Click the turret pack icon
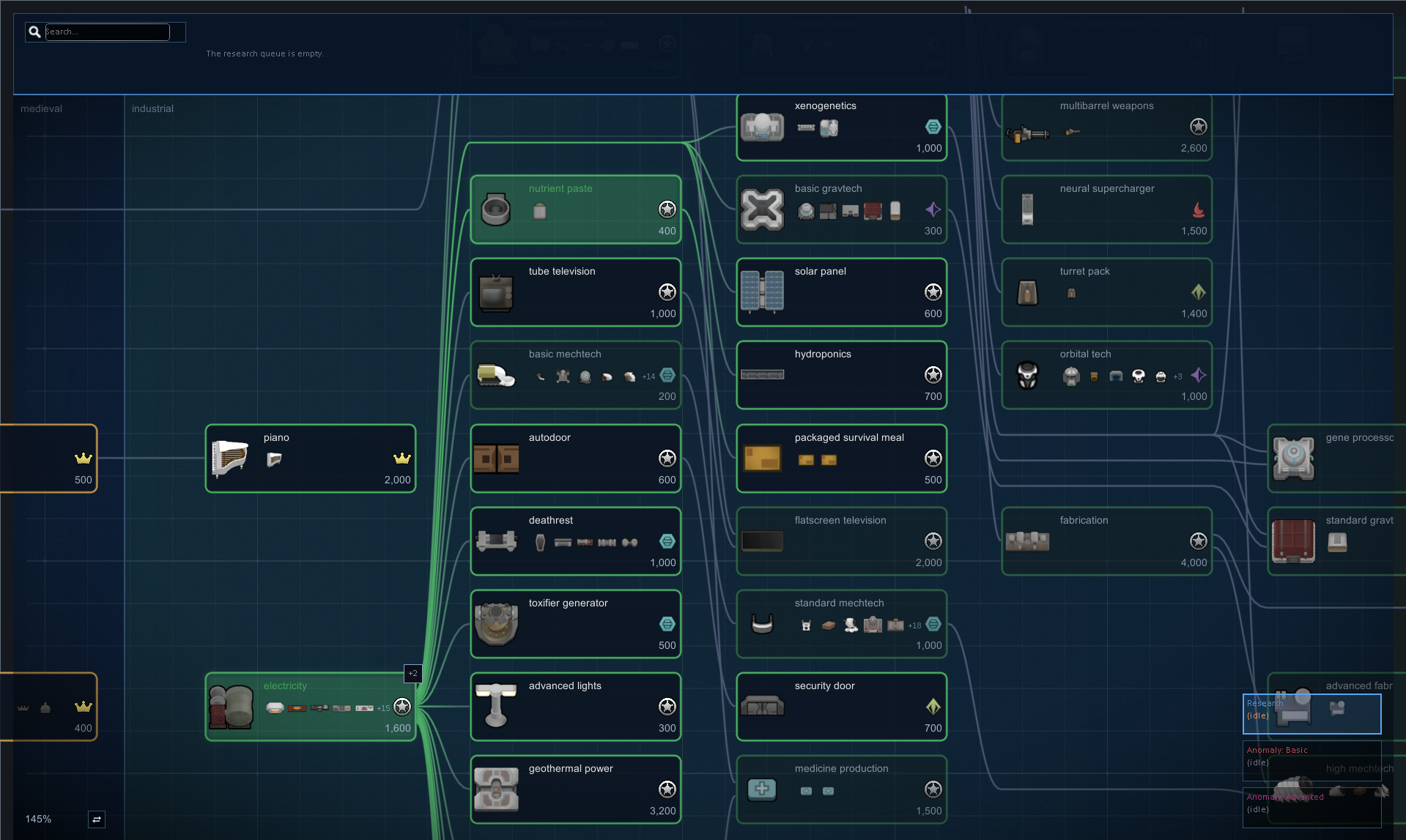Viewport: 1406px width, 840px height. (x=1027, y=293)
